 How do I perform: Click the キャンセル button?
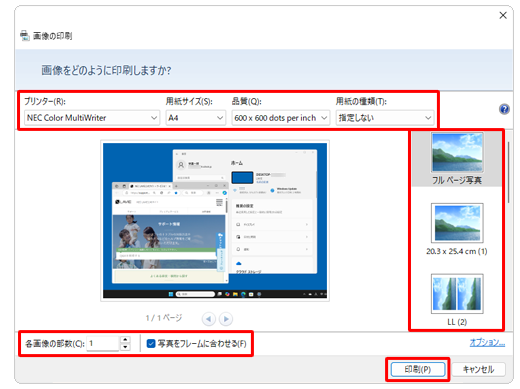pyautogui.click(x=478, y=369)
